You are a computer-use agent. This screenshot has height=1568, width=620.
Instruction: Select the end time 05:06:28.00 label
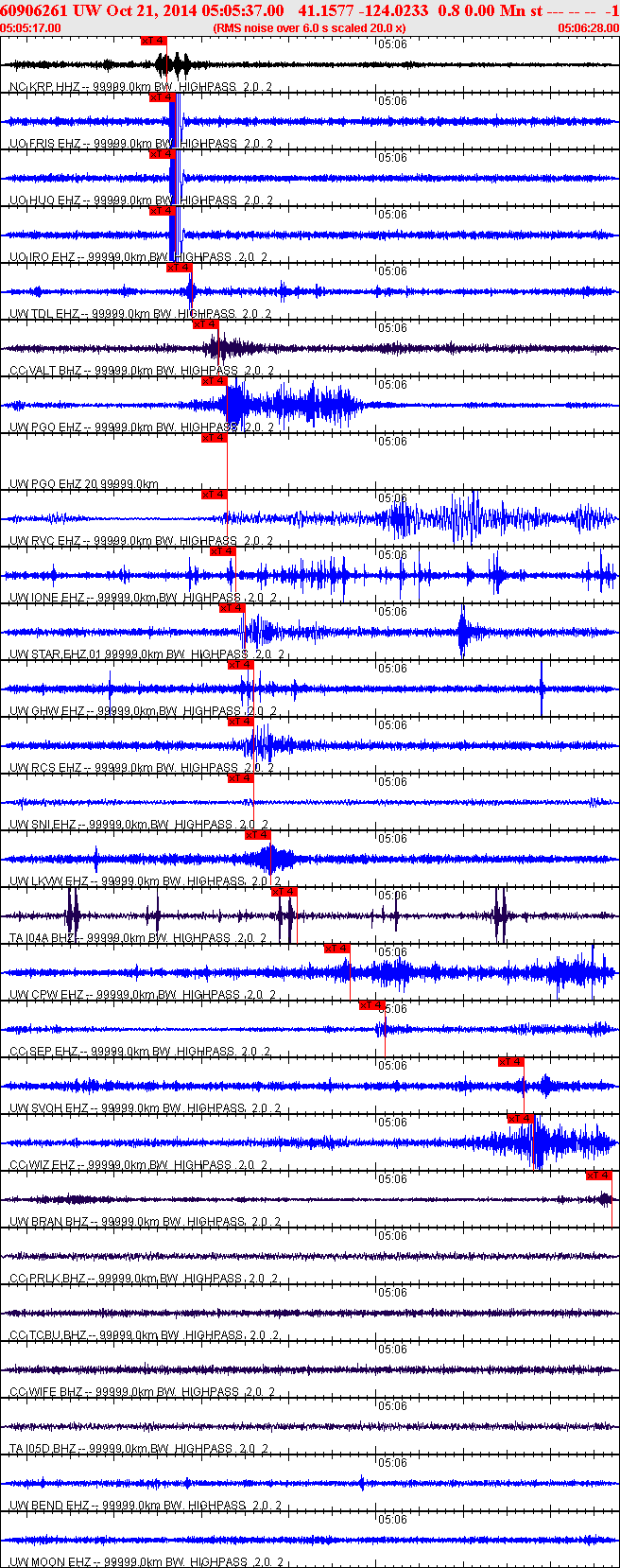click(x=588, y=27)
